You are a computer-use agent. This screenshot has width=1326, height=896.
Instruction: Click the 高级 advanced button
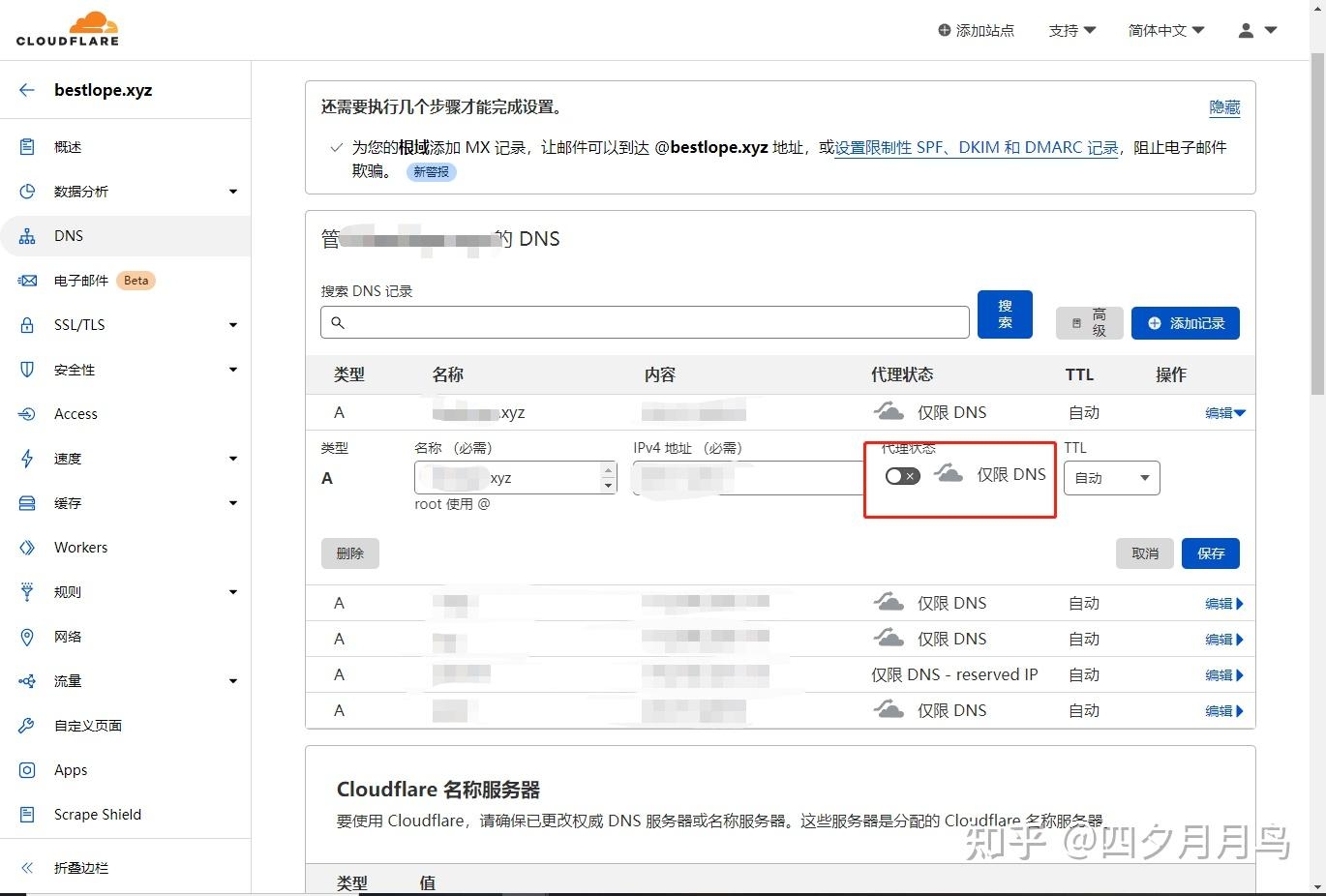click(x=1089, y=323)
